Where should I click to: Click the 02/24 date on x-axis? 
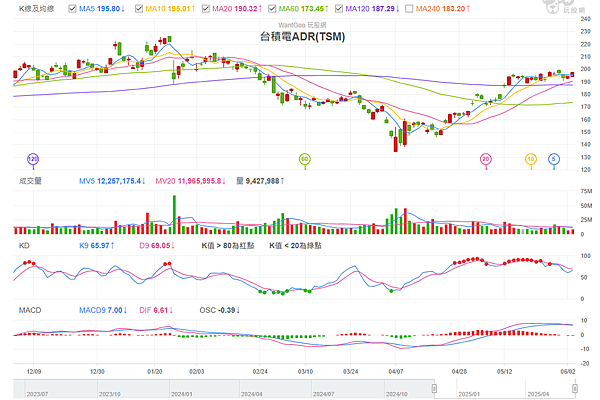click(260, 372)
